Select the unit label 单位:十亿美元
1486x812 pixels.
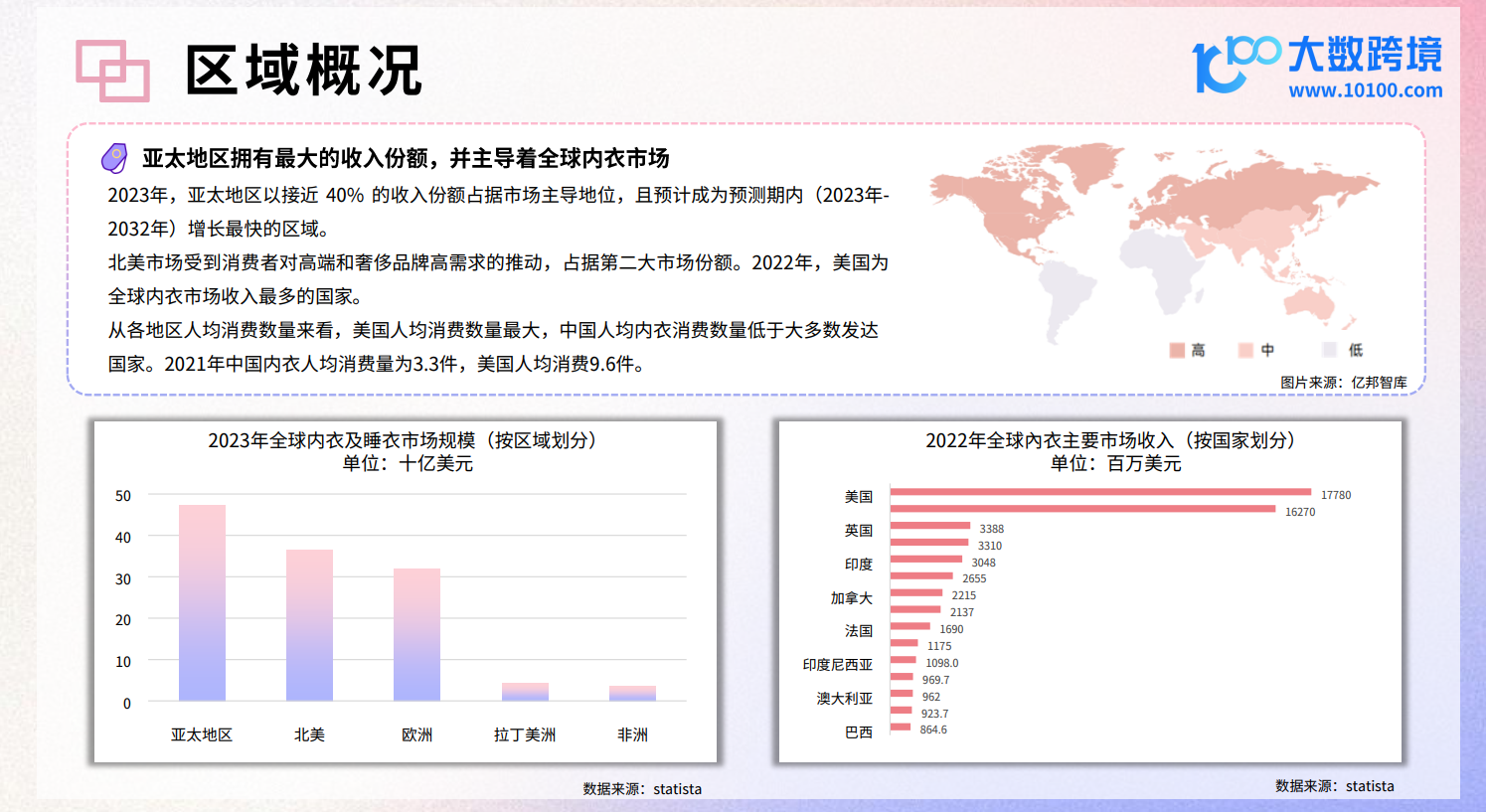point(408,464)
